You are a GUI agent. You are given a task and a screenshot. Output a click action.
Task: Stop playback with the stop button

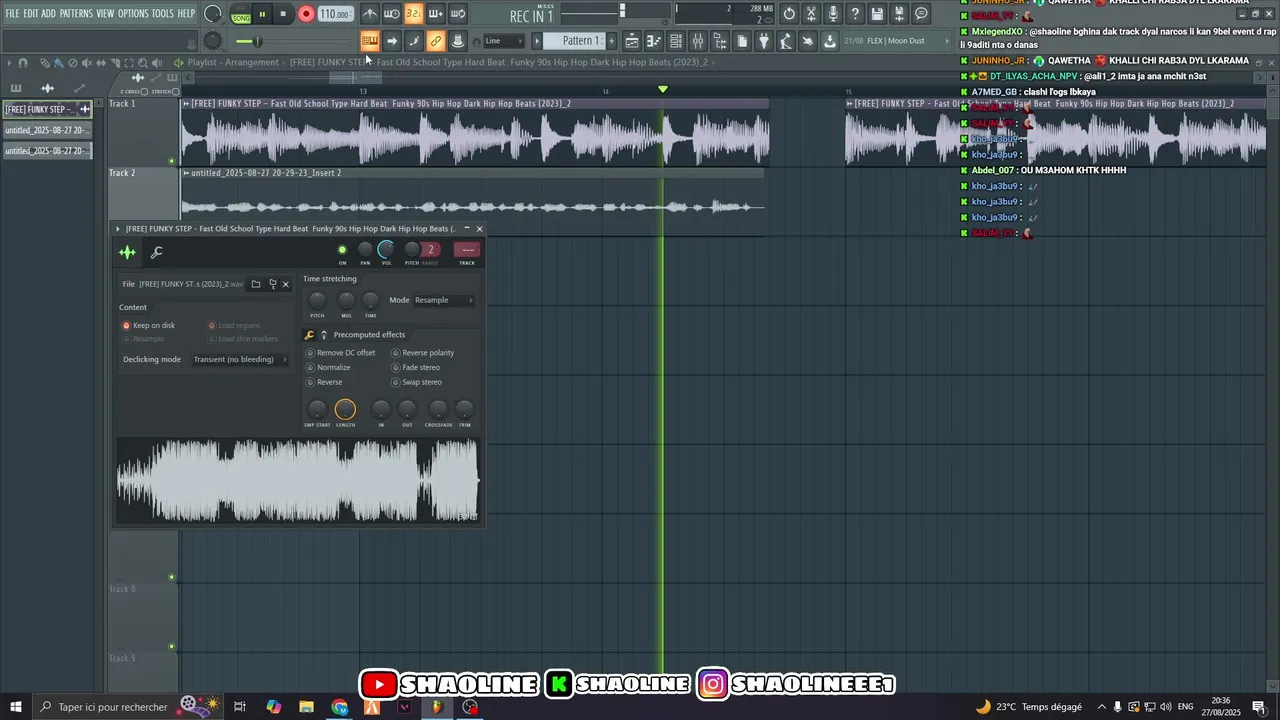tap(283, 15)
